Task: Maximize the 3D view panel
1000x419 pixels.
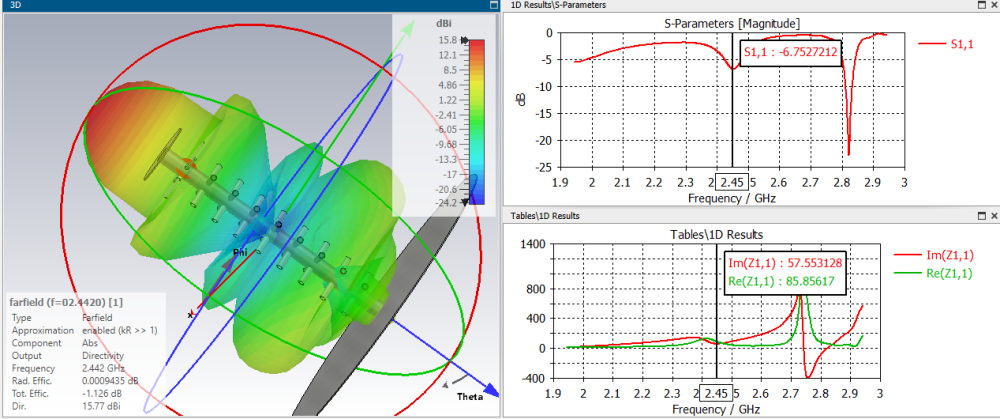Action: point(493,4)
